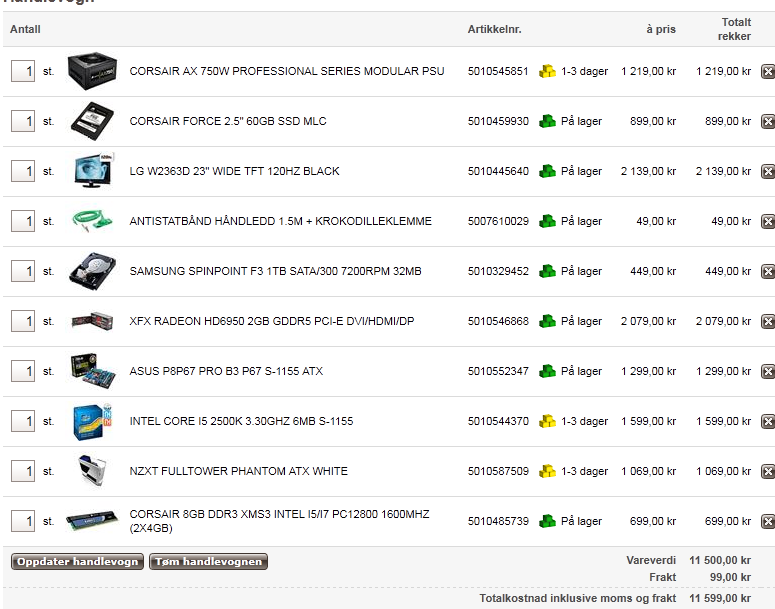Click the Frakt 99,00 kr value
775x609 pixels.
731,577
